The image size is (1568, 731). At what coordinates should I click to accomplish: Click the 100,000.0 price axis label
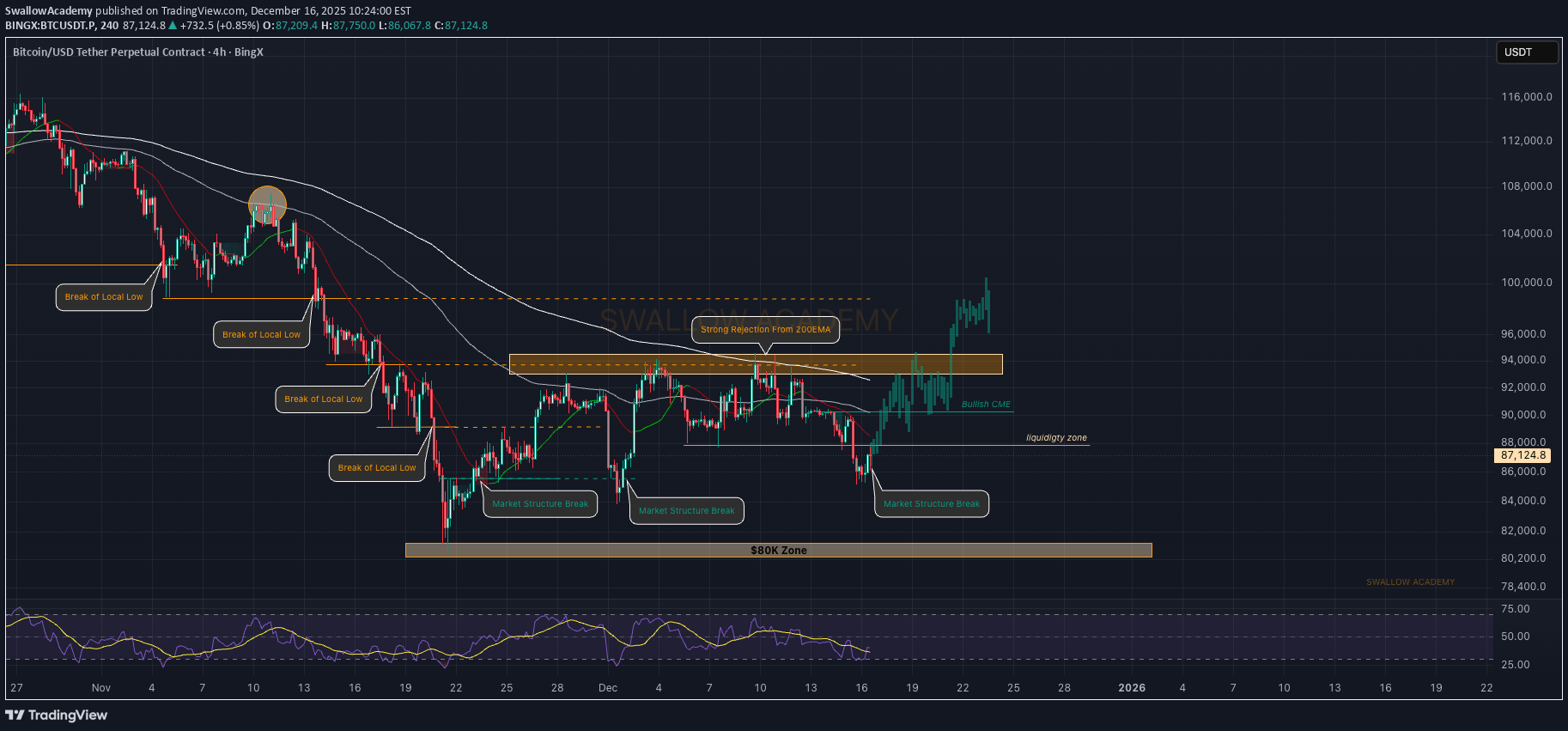click(x=1526, y=283)
